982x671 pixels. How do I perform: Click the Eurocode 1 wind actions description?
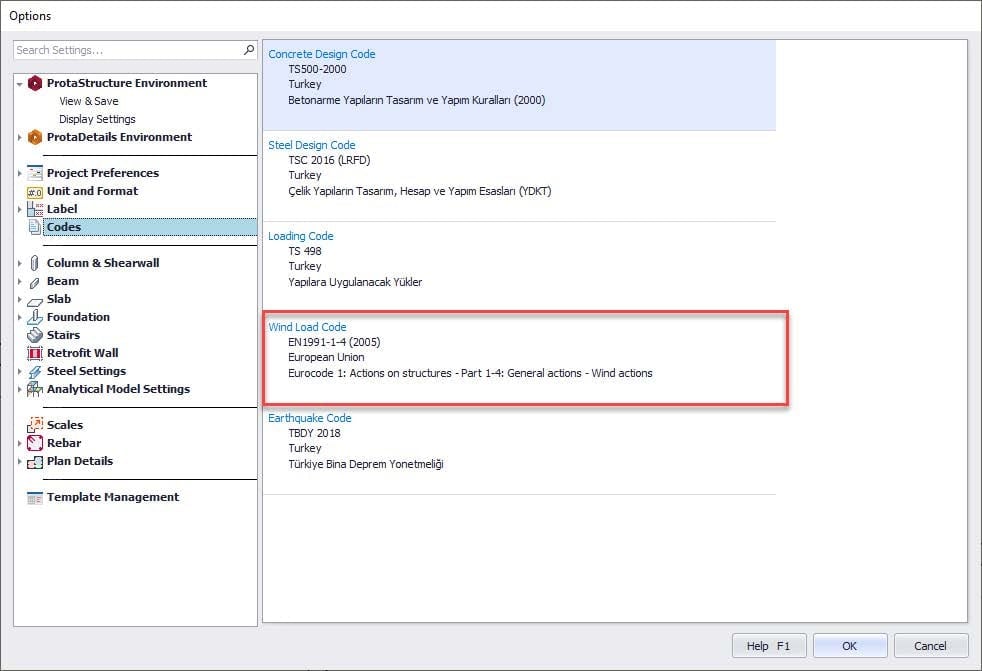470,373
